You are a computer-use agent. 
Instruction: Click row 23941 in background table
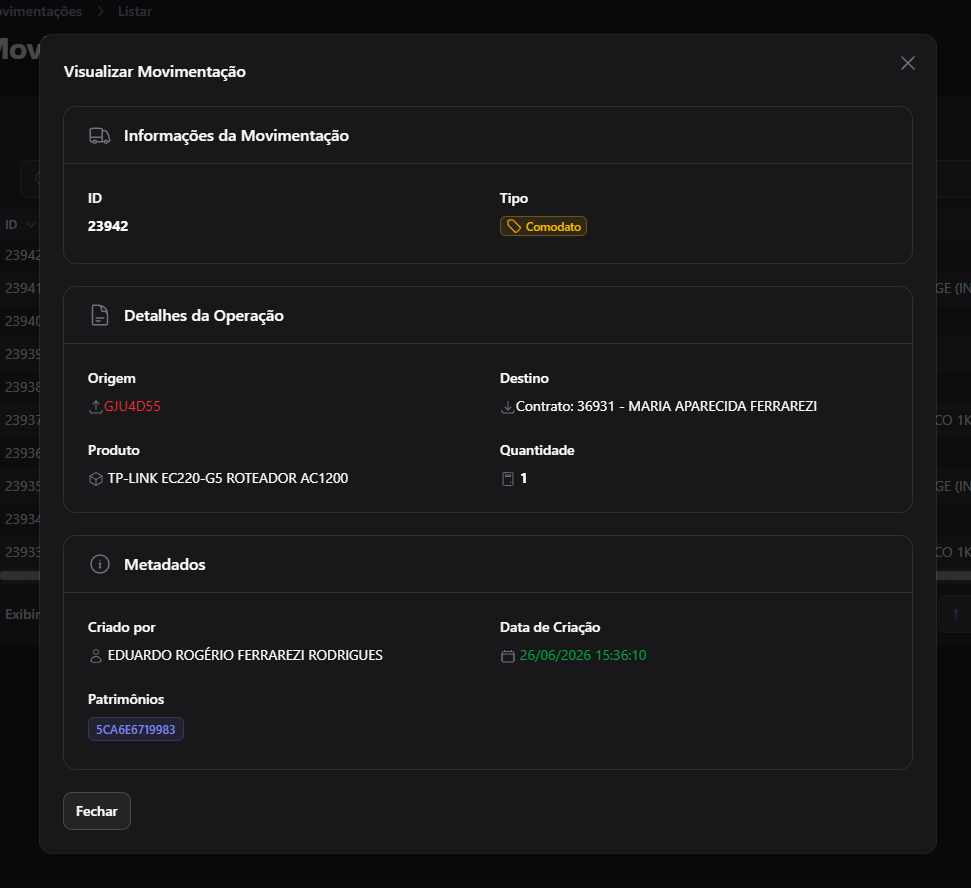coord(22,288)
